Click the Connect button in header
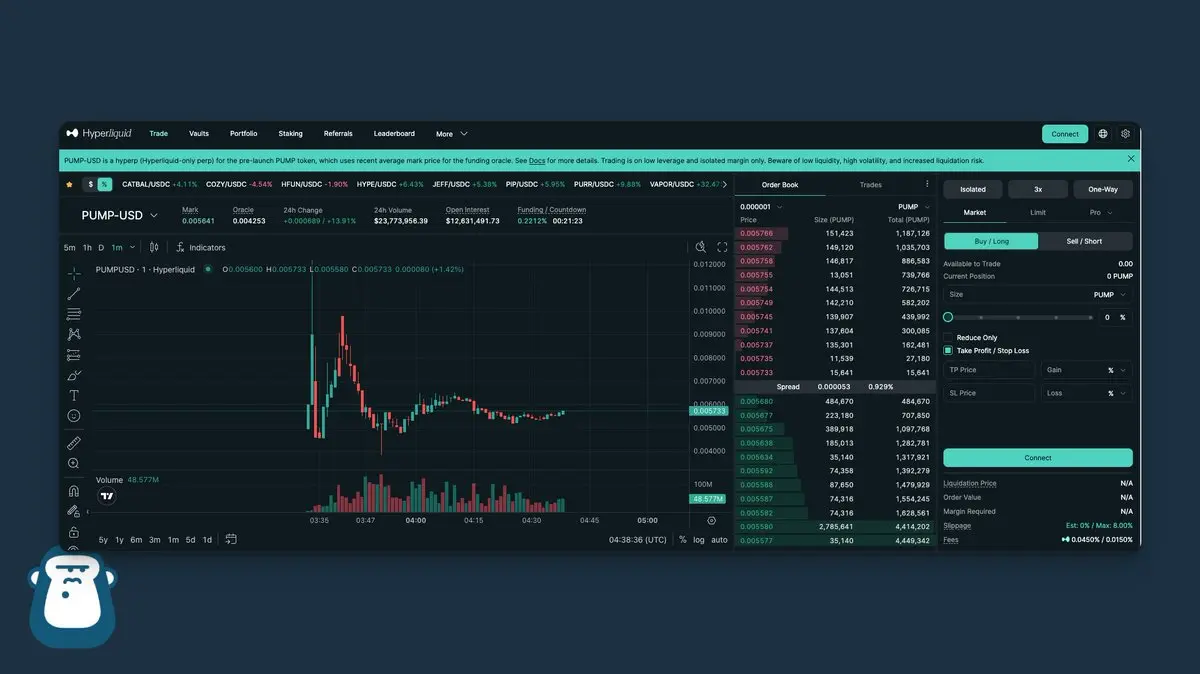The width and height of the screenshot is (1200, 674). [1065, 134]
